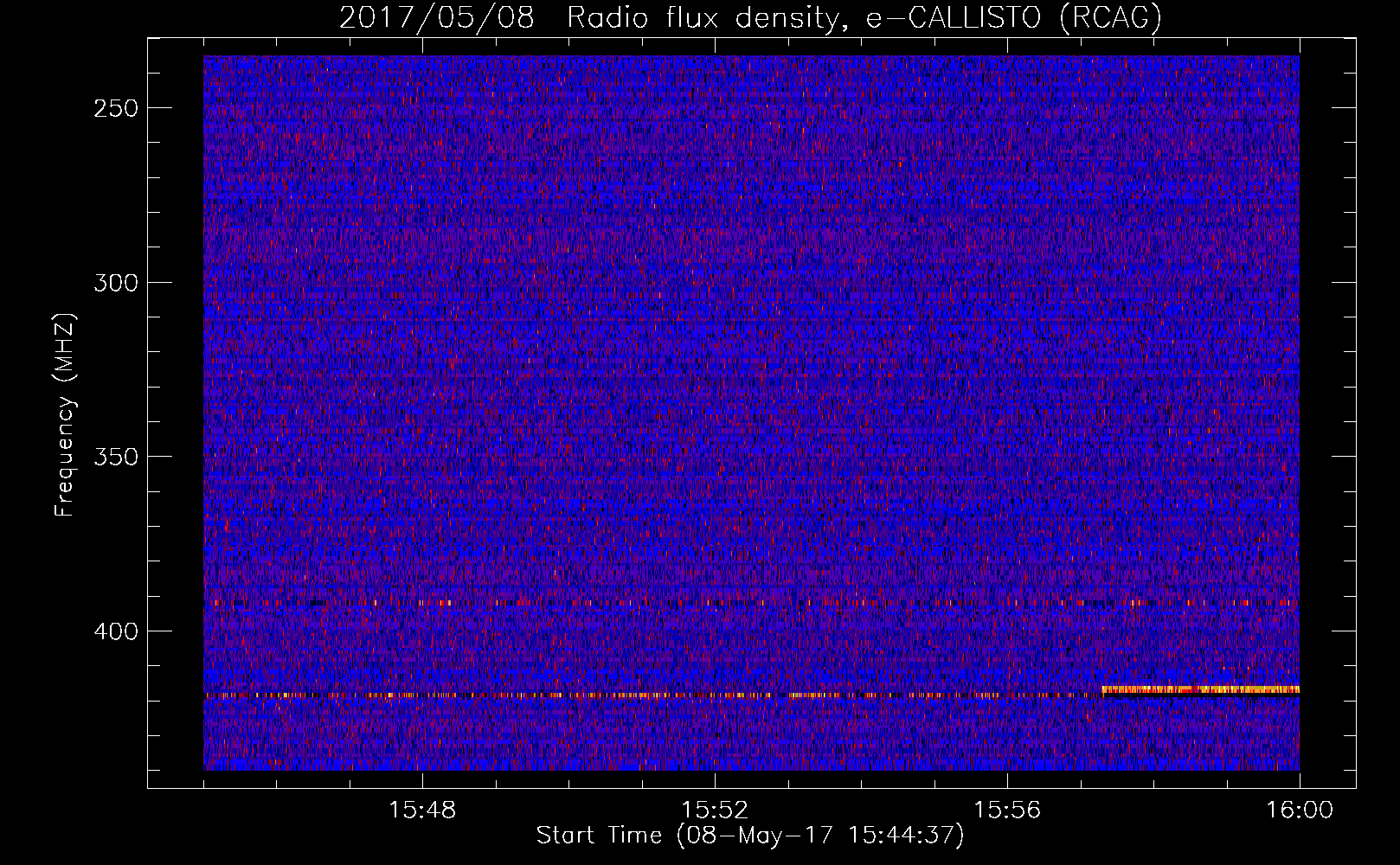This screenshot has width=1400, height=865.
Task: Click the 350 frequency tick label
Action: click(116, 457)
